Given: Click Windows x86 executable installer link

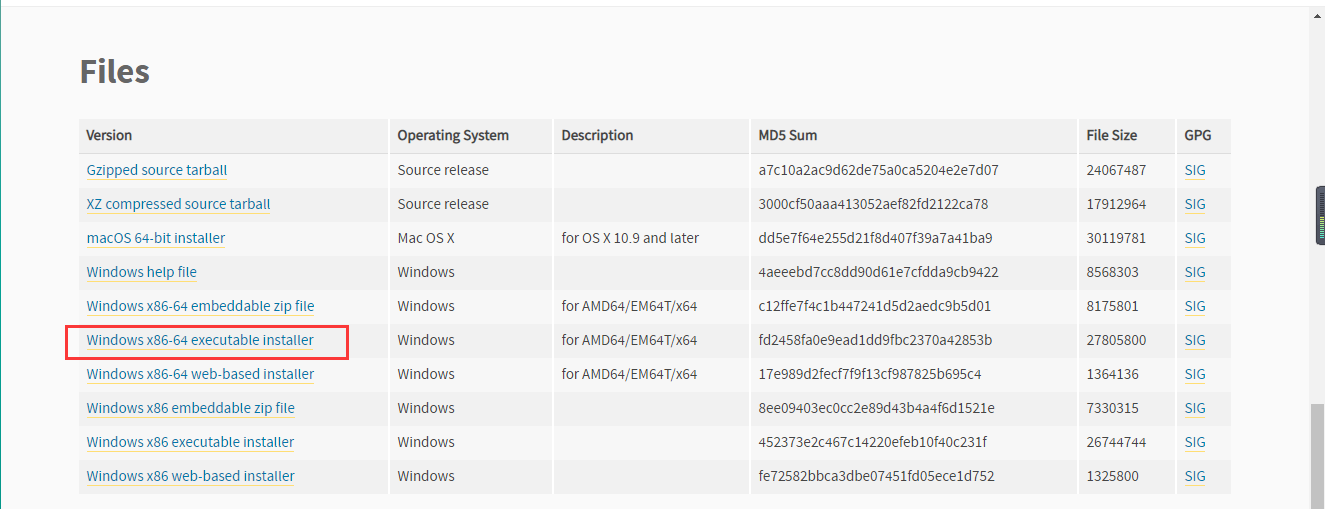Looking at the screenshot, I should [190, 442].
